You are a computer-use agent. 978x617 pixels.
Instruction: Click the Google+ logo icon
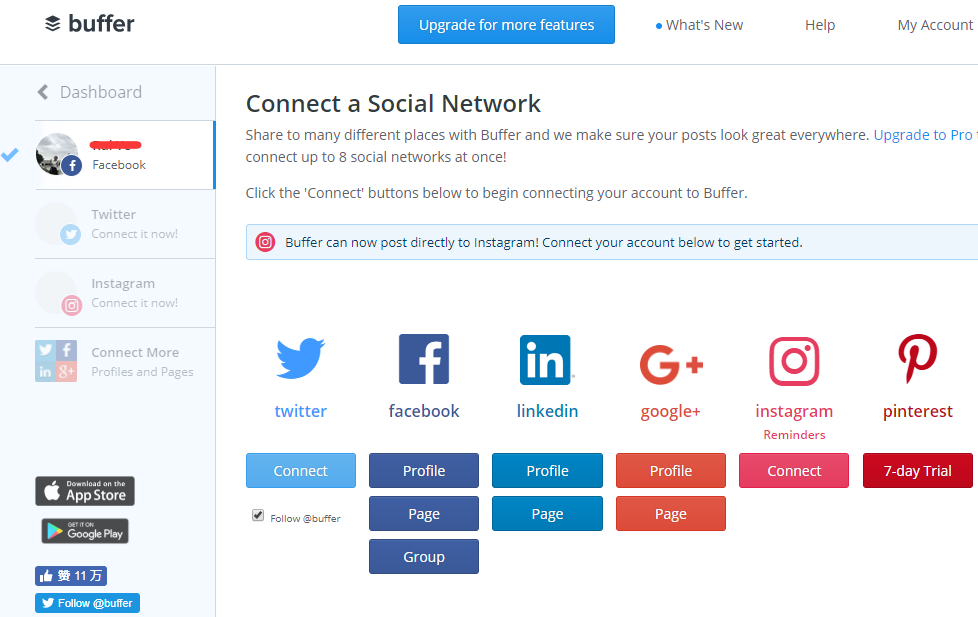click(670, 364)
